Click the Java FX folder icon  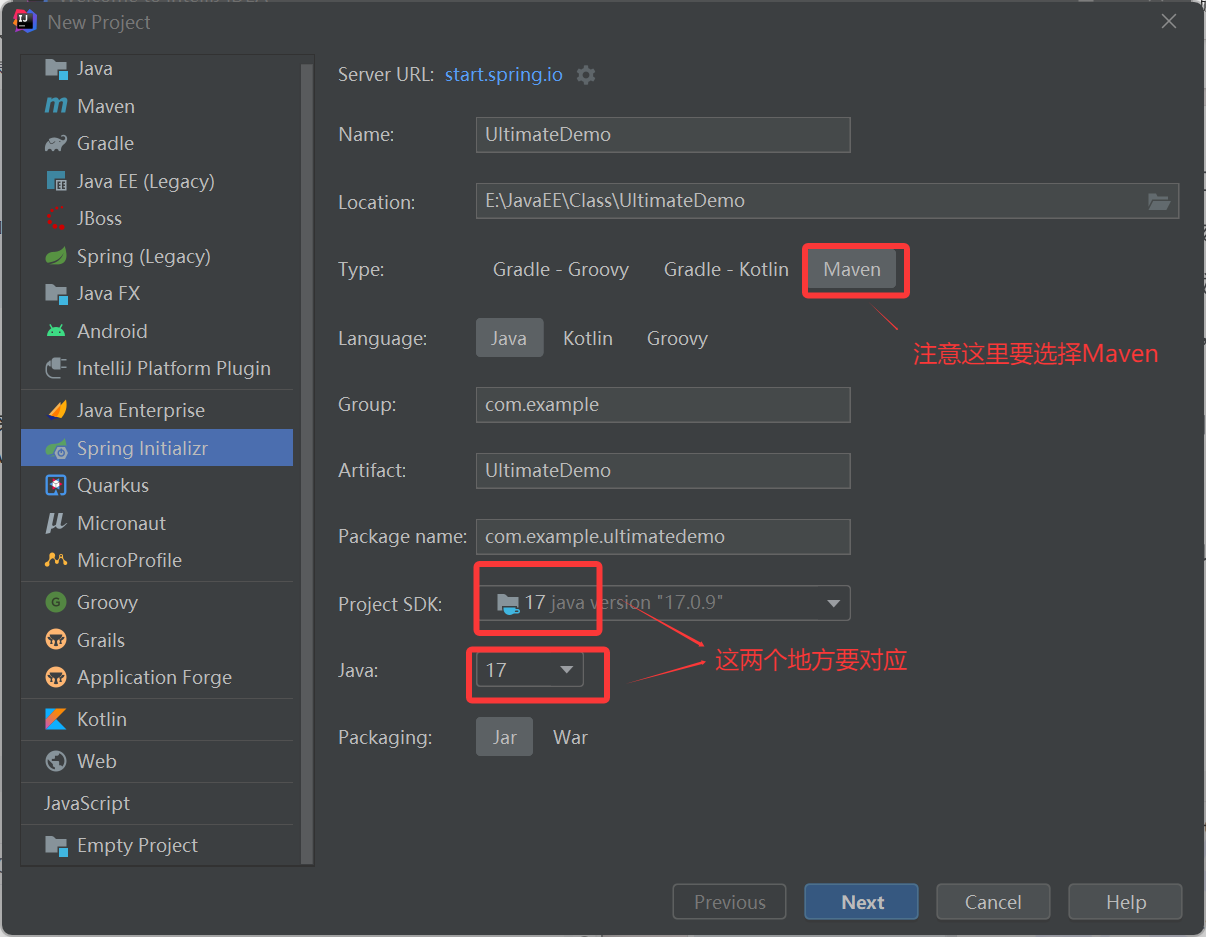click(x=56, y=293)
